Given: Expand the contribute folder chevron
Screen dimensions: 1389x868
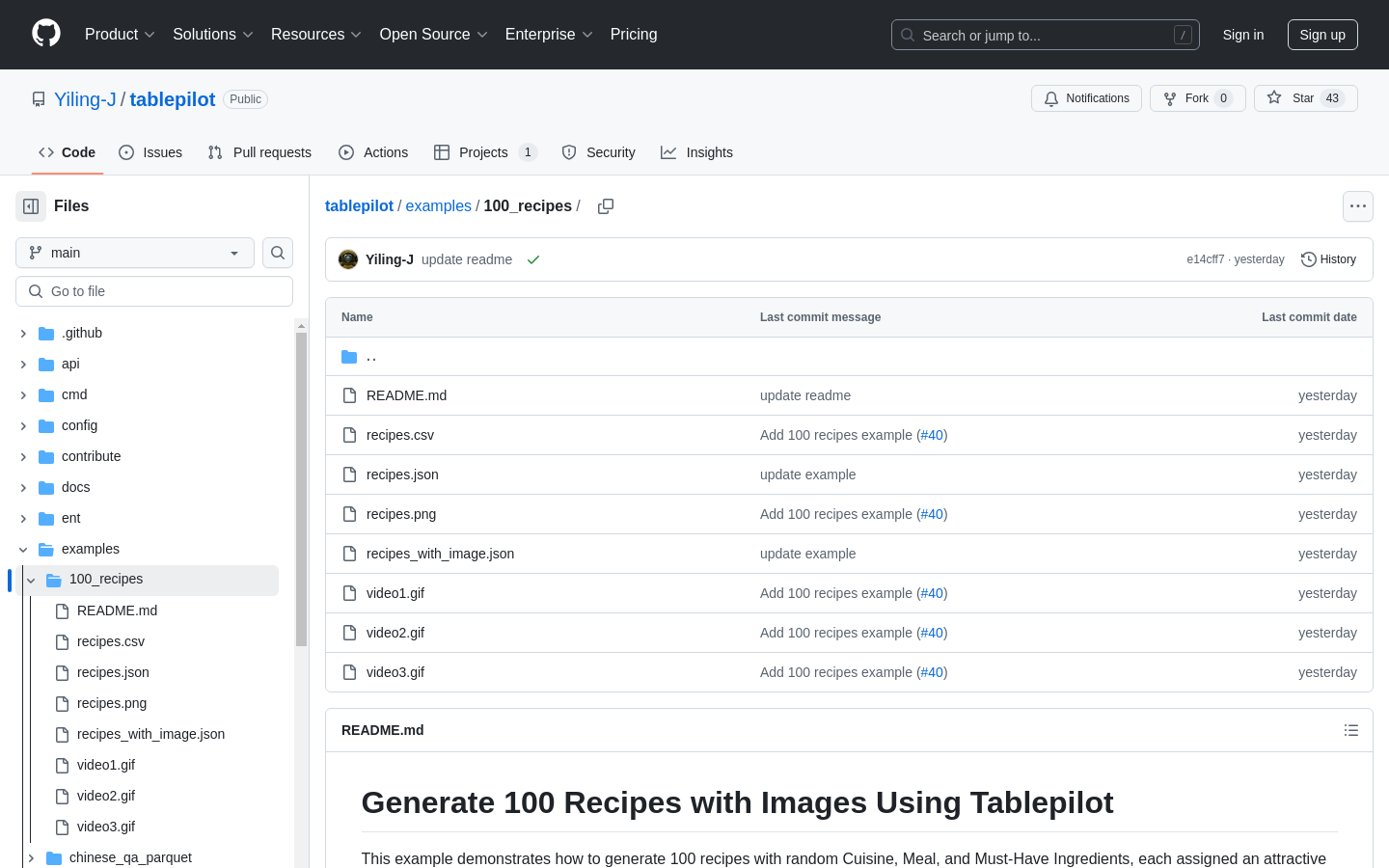Looking at the screenshot, I should tap(23, 456).
